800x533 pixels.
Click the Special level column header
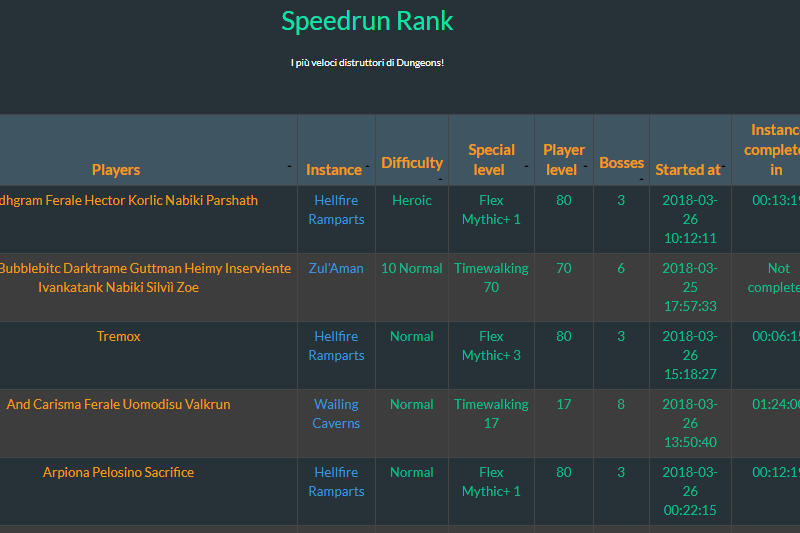(x=491, y=160)
